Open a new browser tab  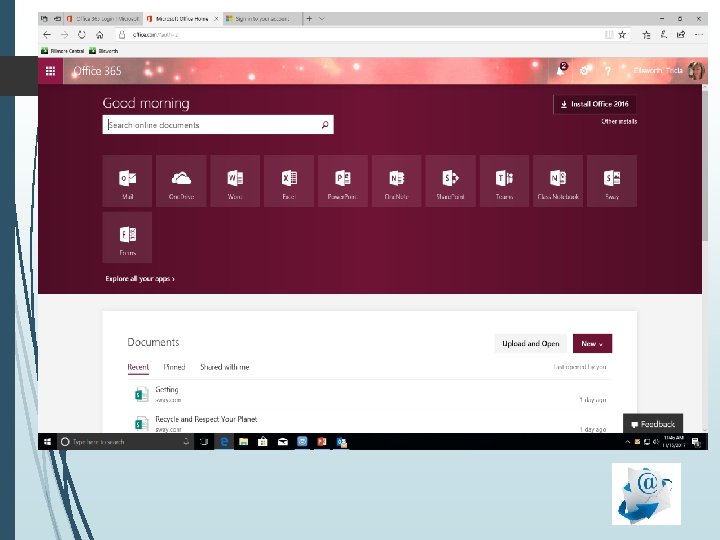(x=309, y=19)
